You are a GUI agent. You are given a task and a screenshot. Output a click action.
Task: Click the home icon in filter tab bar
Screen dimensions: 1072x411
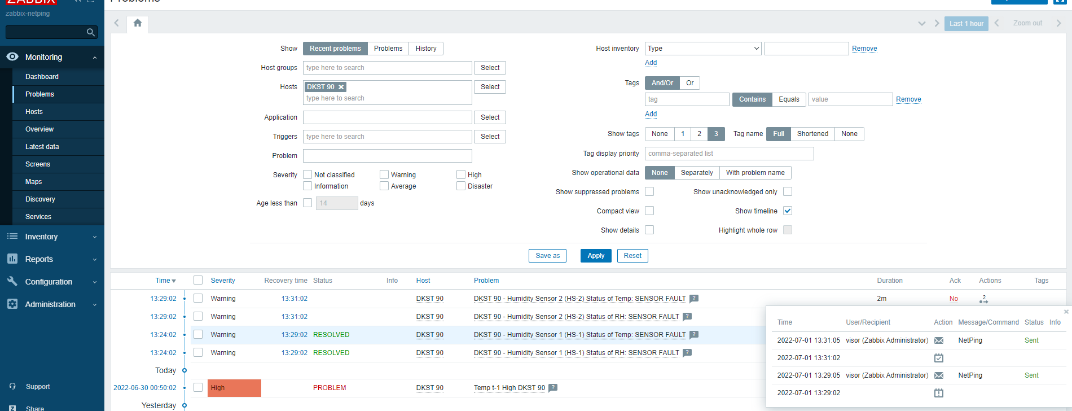pos(137,22)
